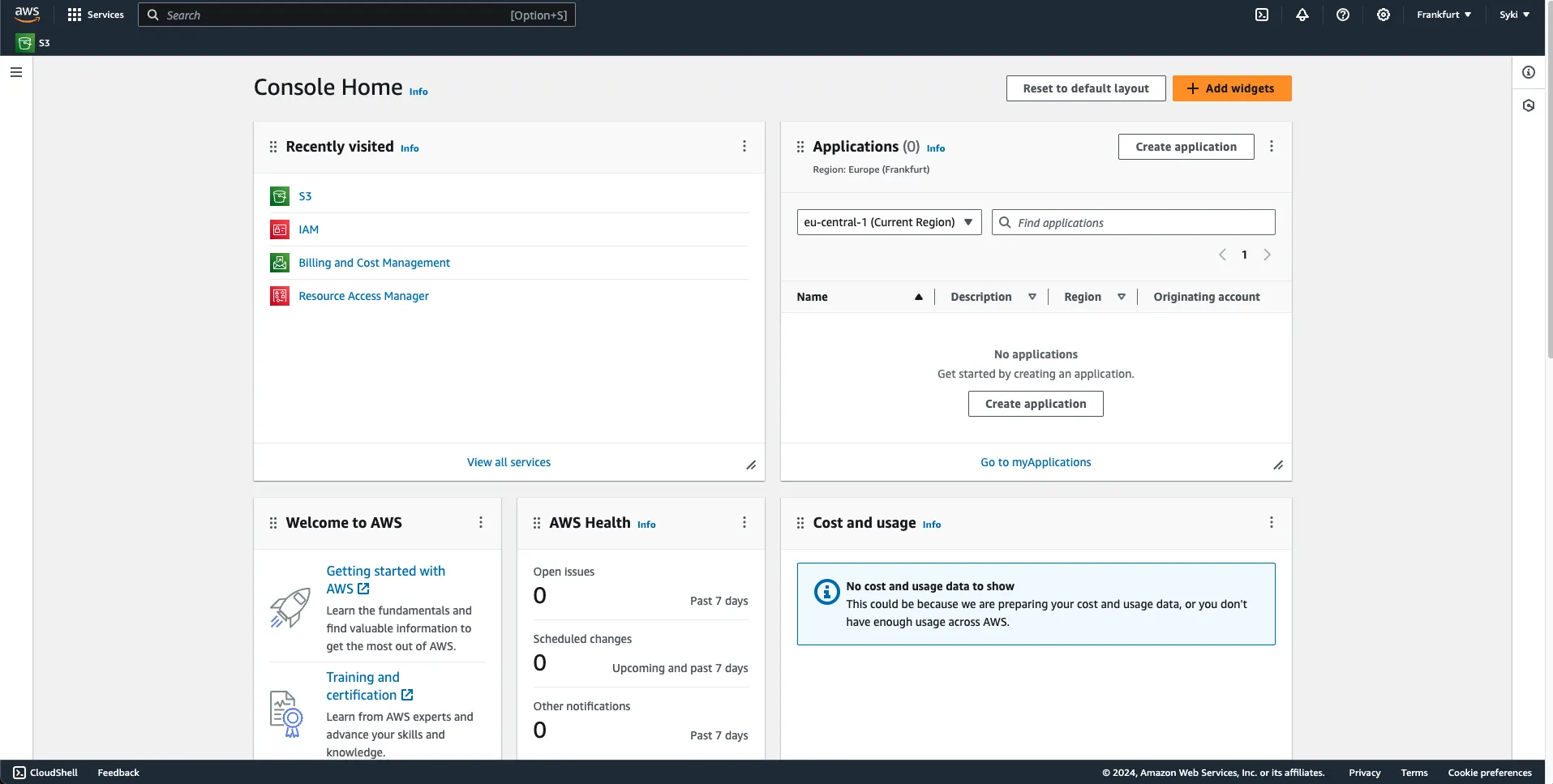The image size is (1553, 784).
Task: Open the Welcome to AWS widget options menu
Action: tap(481, 522)
